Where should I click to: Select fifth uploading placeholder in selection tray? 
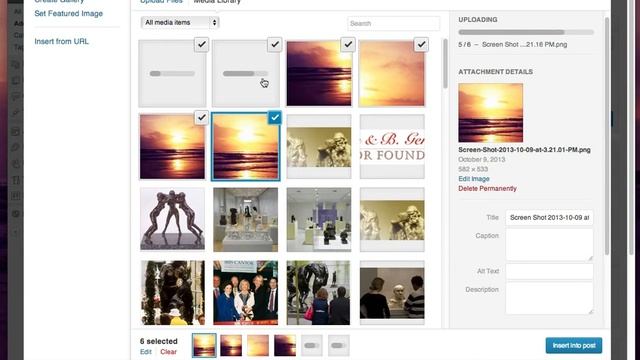click(x=312, y=345)
